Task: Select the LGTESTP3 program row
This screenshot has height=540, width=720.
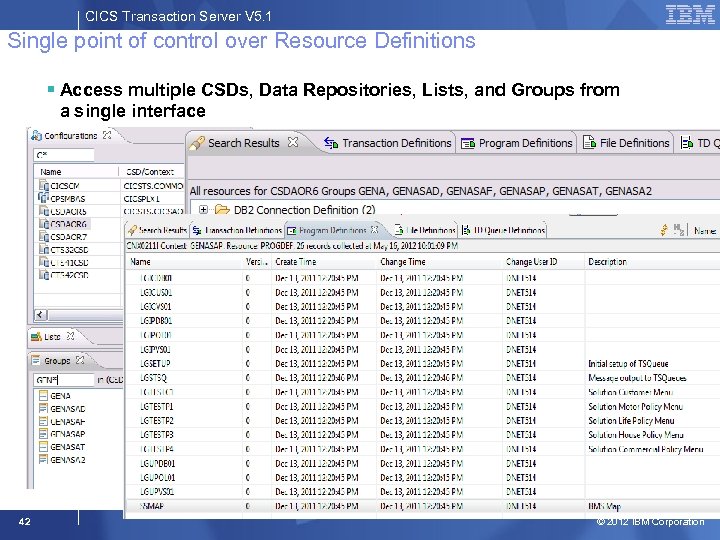Action: tap(422, 434)
